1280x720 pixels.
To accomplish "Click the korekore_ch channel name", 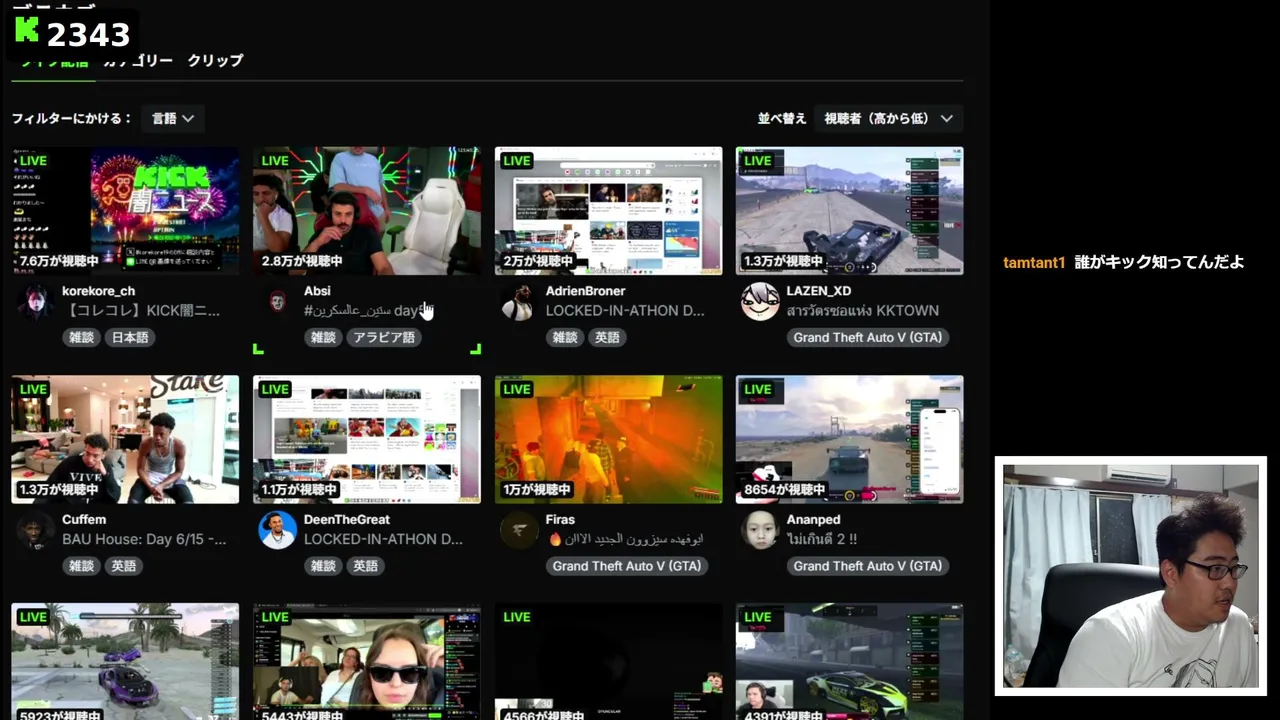I will (98, 291).
